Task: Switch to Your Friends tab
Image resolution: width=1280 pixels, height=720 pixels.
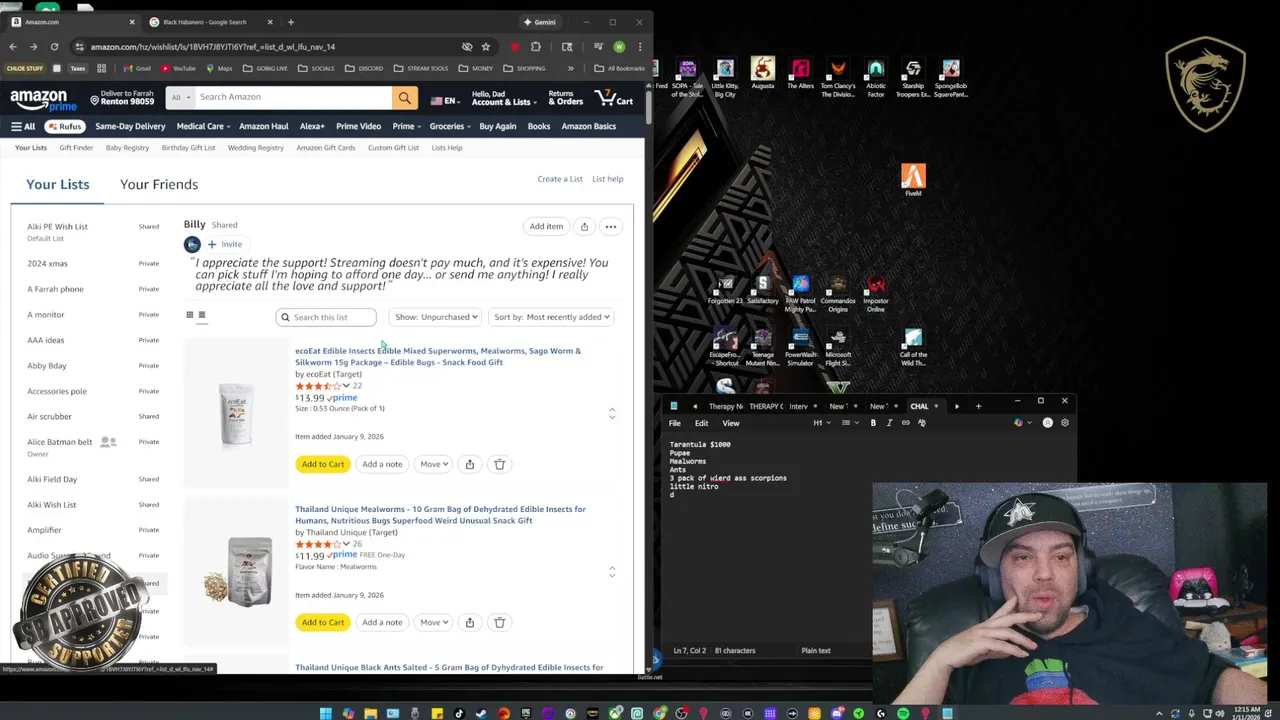Action: point(159,184)
